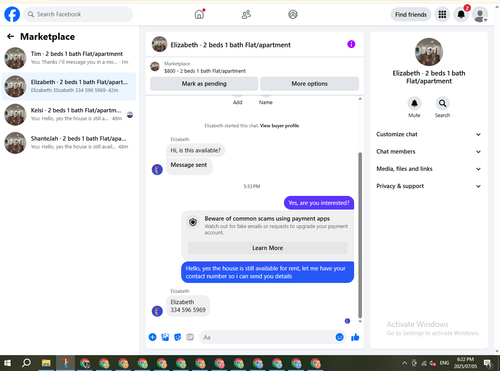Open more actions plus icon
This screenshot has width=500, height=371.
pos(152,337)
